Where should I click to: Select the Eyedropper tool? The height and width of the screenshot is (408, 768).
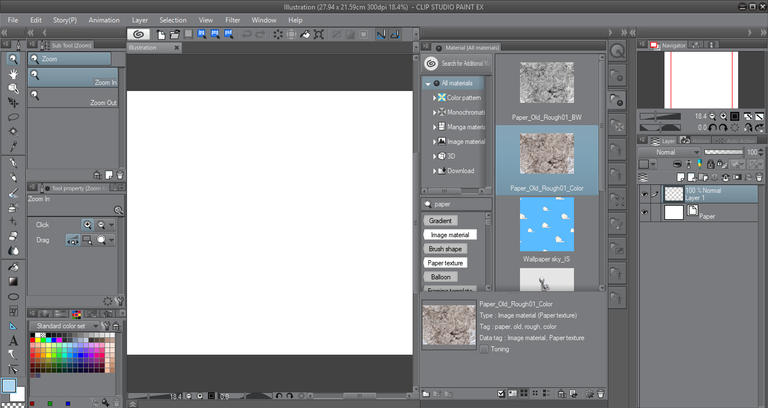(x=13, y=146)
